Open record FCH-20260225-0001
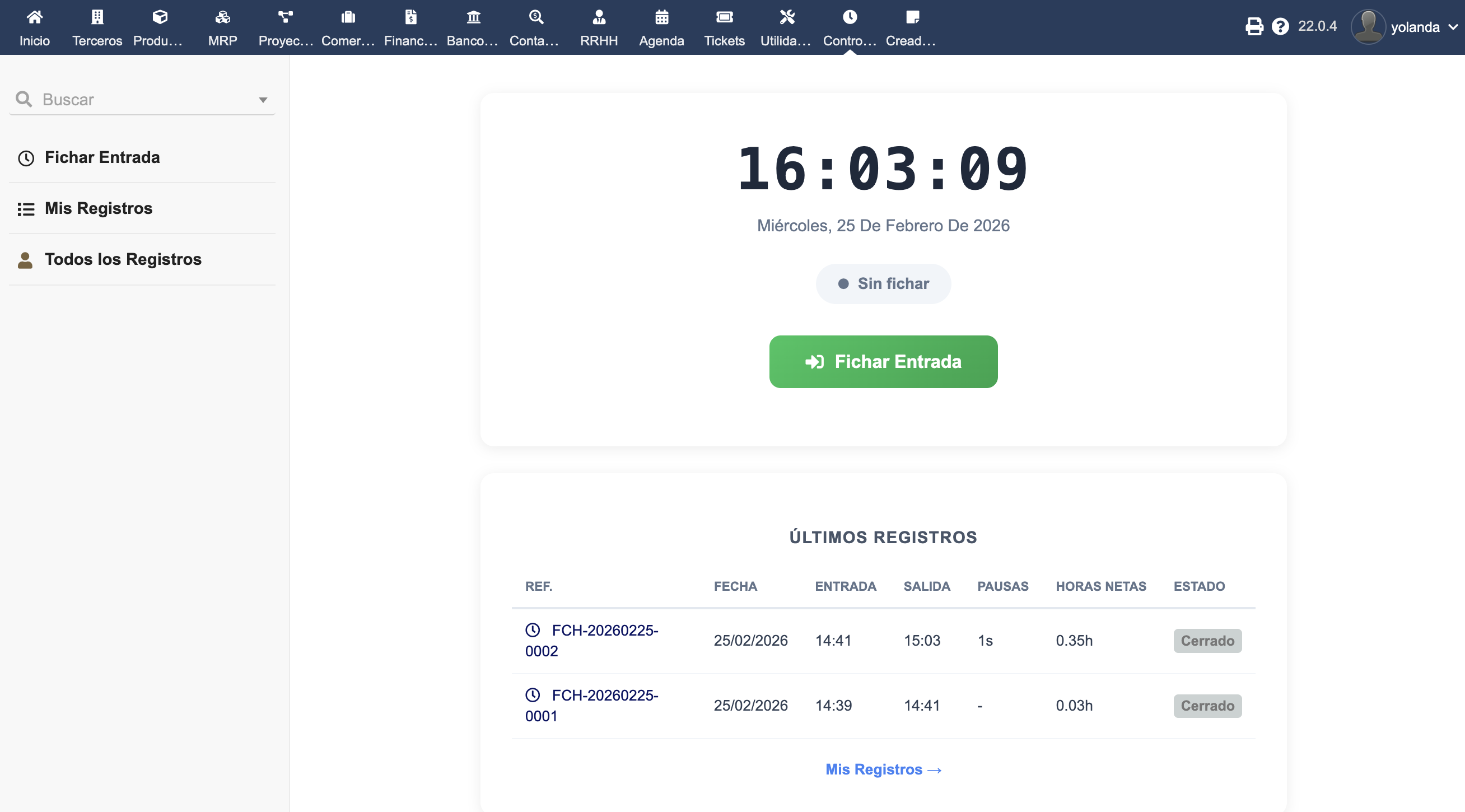Image resolution: width=1465 pixels, height=812 pixels. [x=604, y=696]
